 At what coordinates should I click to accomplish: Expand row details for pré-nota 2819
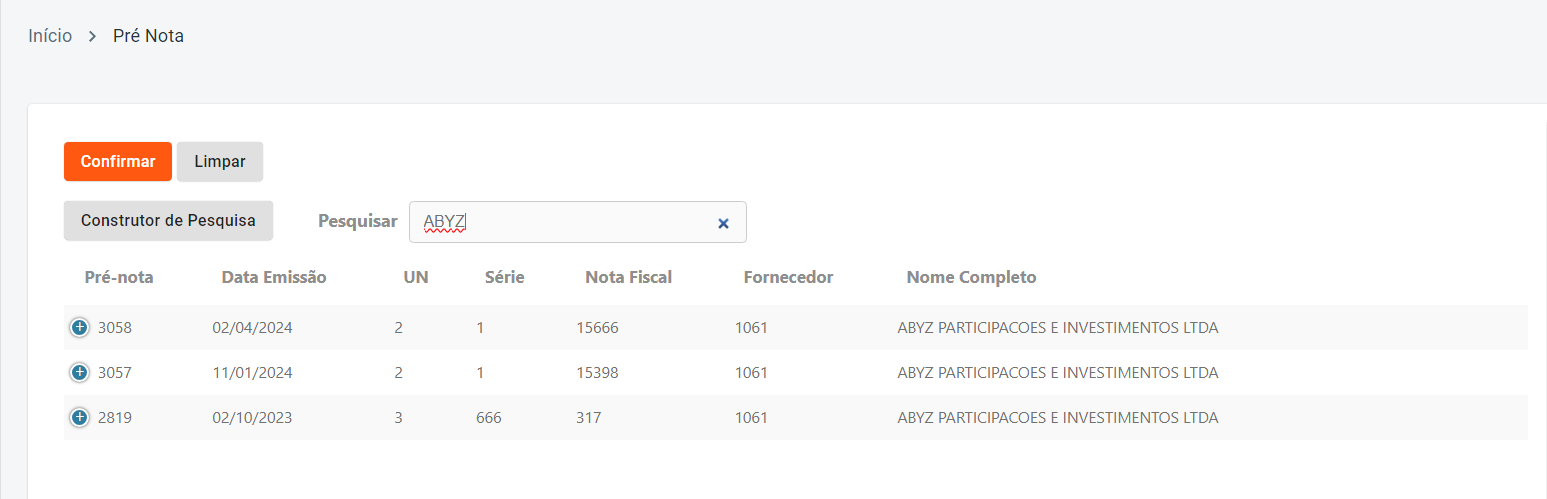80,418
